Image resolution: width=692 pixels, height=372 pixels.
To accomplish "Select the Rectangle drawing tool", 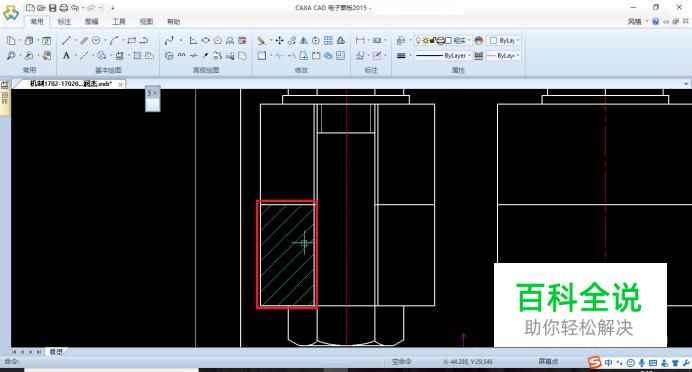I will coord(132,41).
